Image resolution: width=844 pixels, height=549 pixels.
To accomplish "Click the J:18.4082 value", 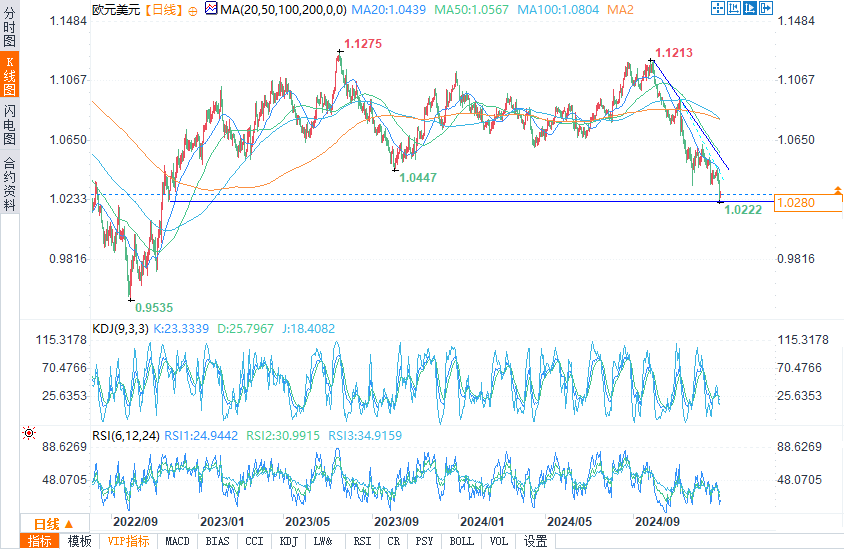I will 308,328.
